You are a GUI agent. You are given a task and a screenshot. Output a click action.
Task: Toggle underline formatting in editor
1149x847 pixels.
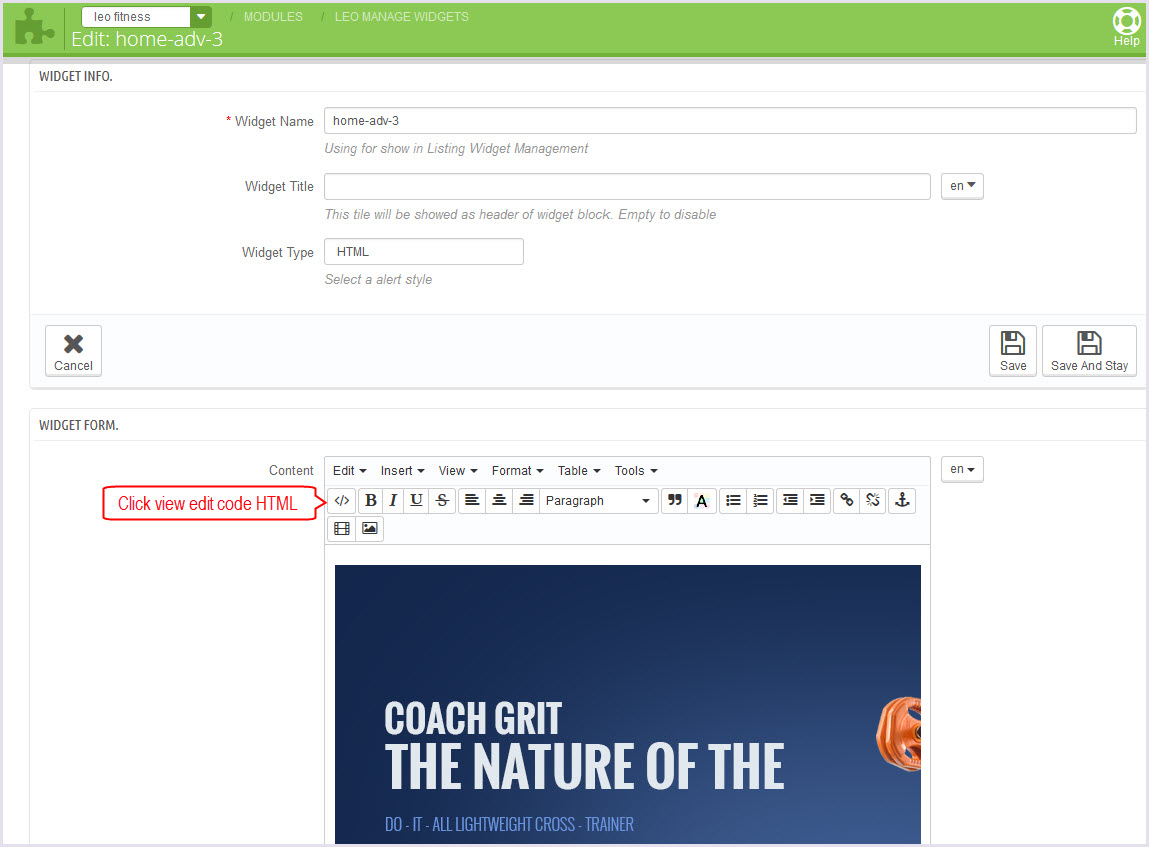pyautogui.click(x=416, y=500)
